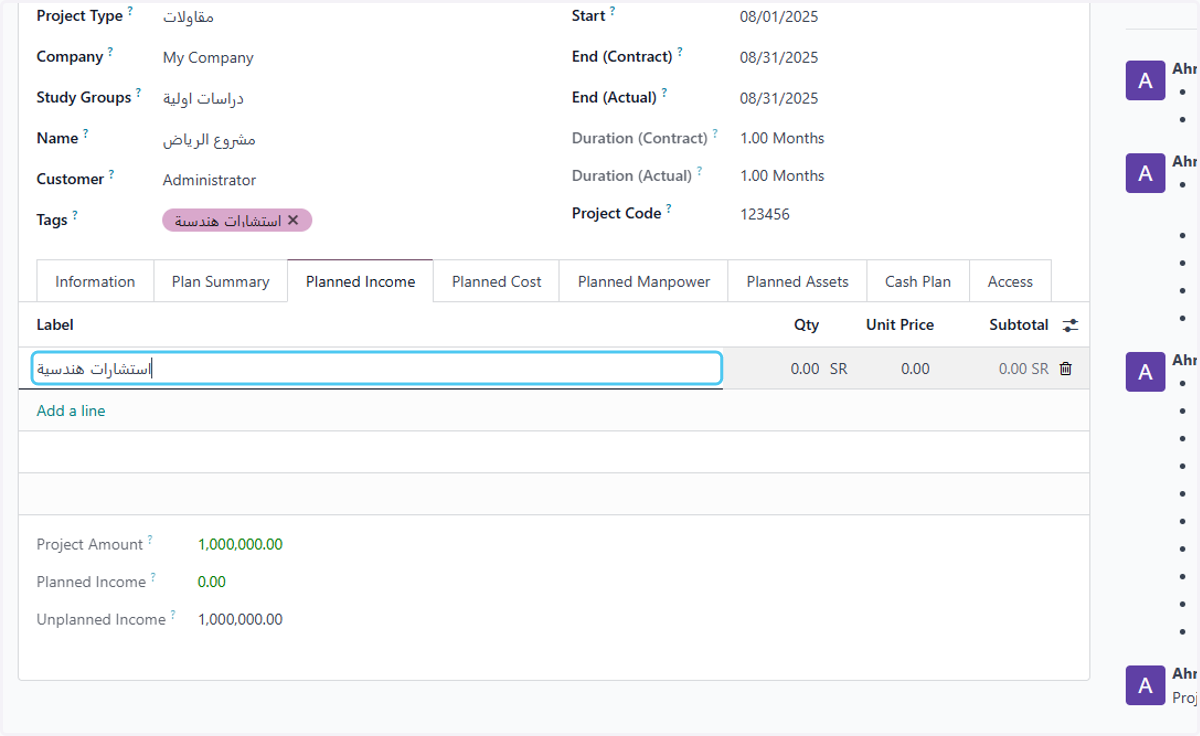Open the Company field My Company
Viewport: 1200px width, 736px height.
pyautogui.click(x=208, y=58)
